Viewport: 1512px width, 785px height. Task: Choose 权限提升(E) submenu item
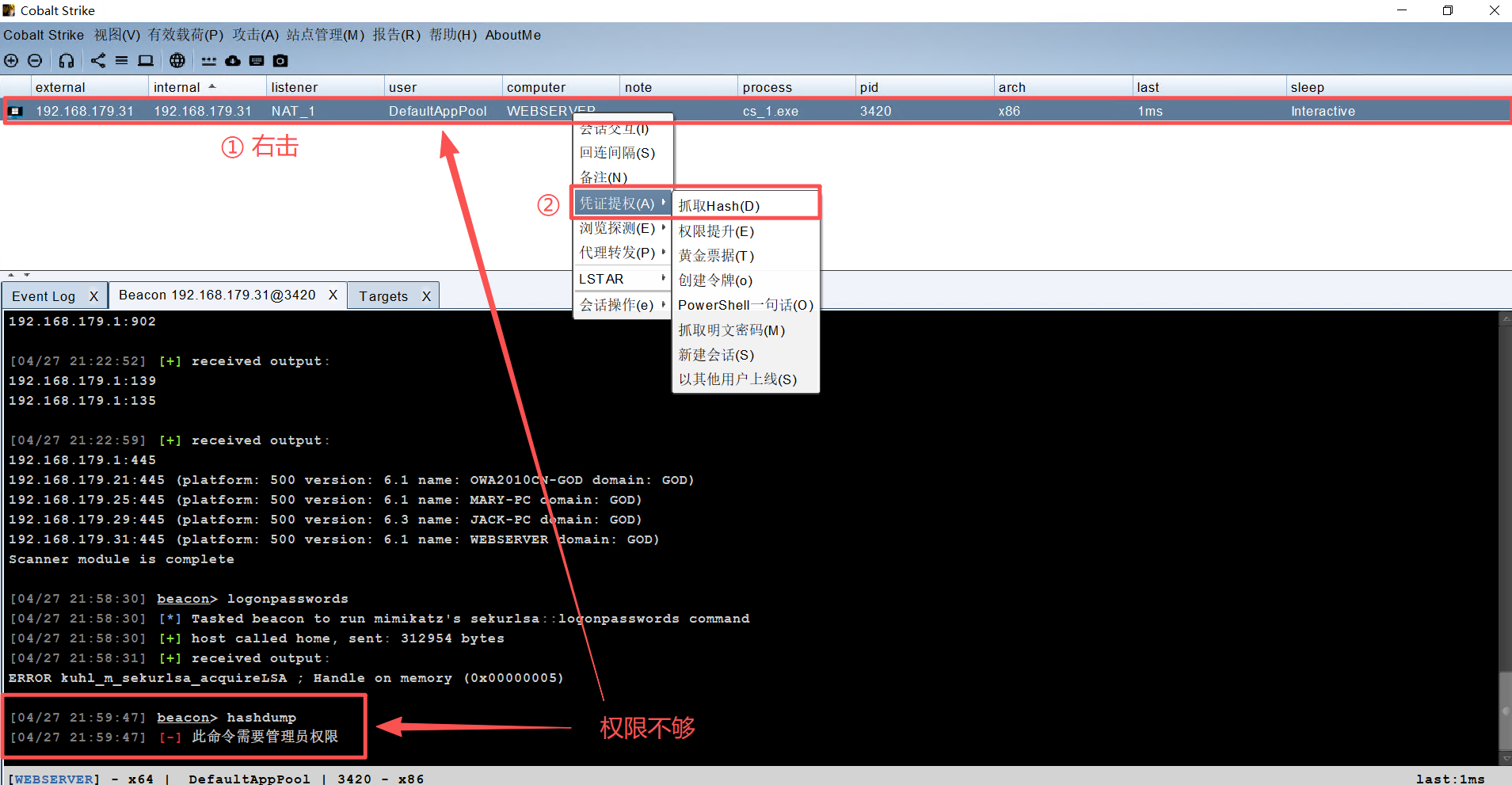[745, 231]
